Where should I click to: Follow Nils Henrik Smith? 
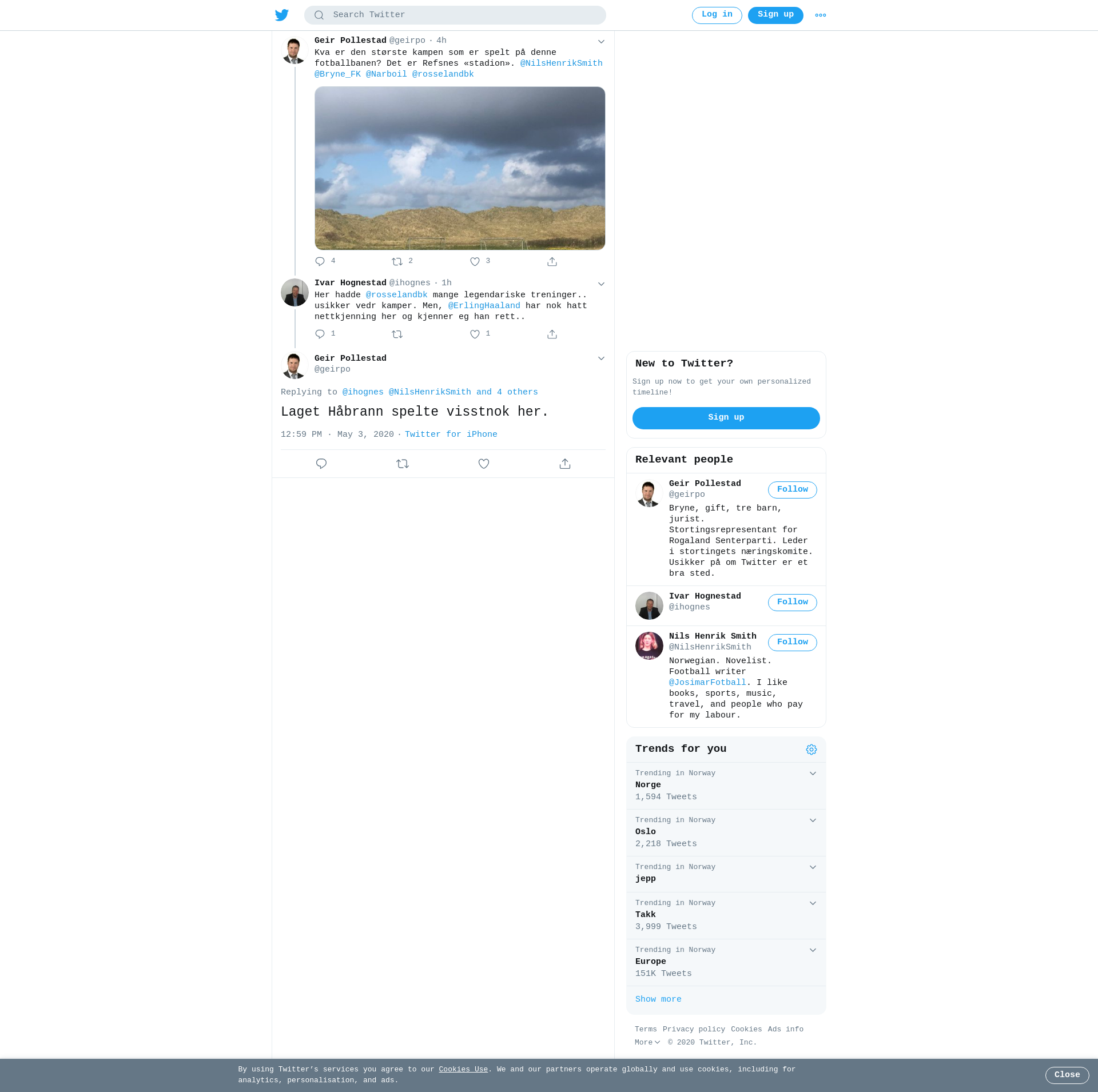(793, 643)
